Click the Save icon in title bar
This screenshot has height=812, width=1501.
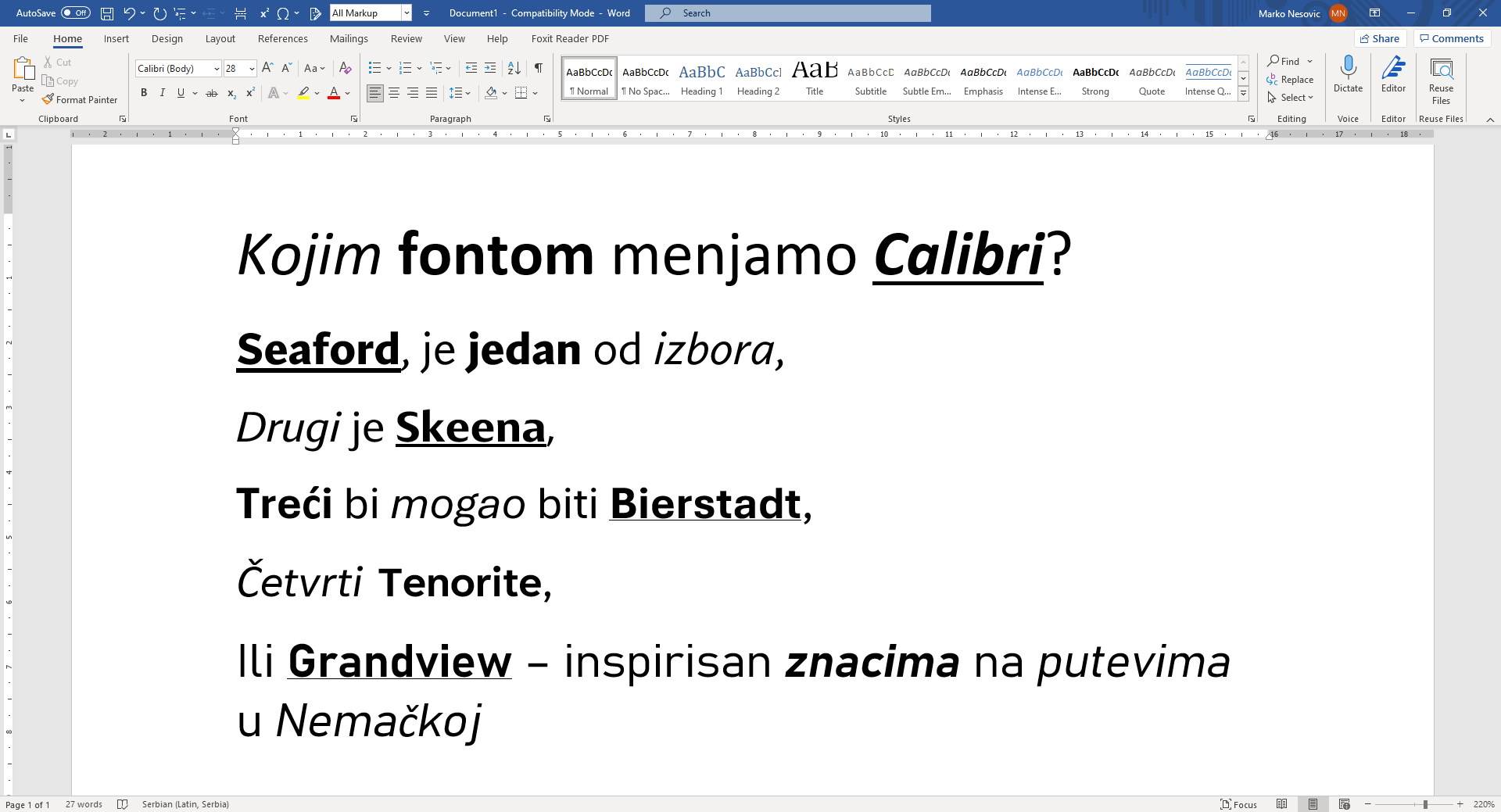click(107, 13)
